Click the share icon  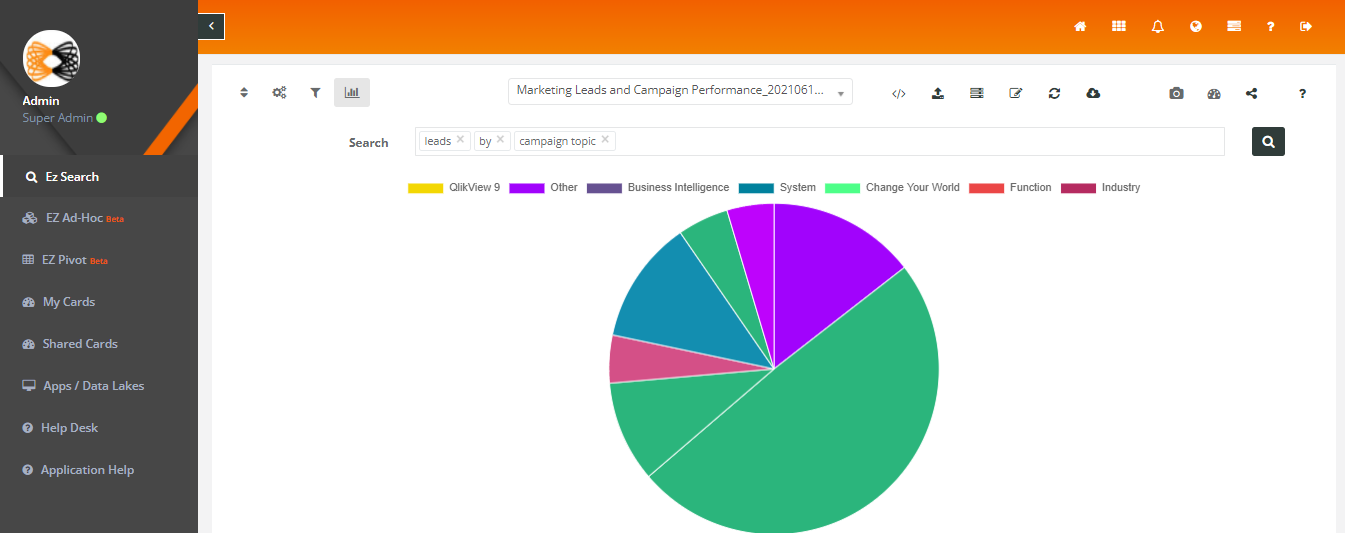[x=1252, y=93]
